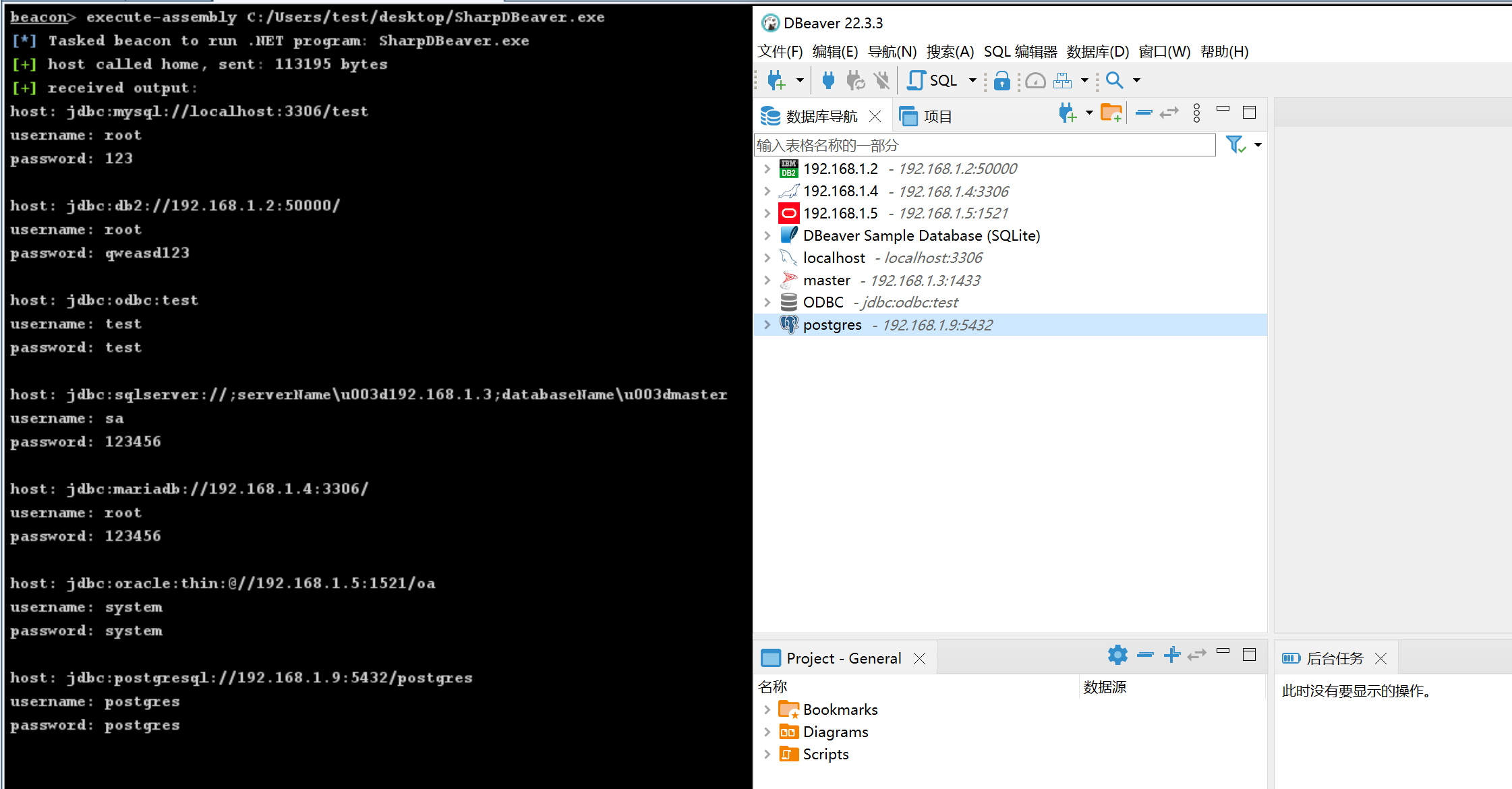Select DBeaver Sample Database (SQLite) entry

point(921,236)
